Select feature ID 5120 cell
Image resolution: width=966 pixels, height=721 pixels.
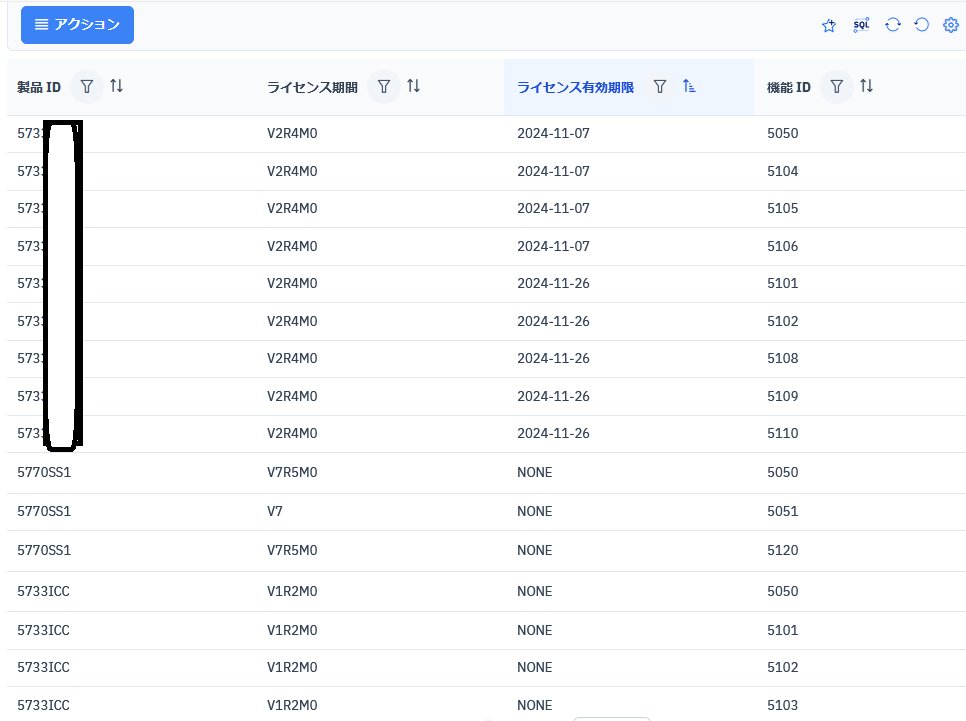[782, 550]
